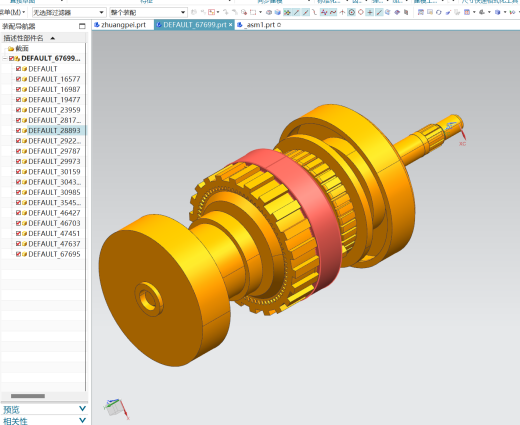
Task: Switch to the DEFAULT_67699.prt tab
Action: [195, 25]
